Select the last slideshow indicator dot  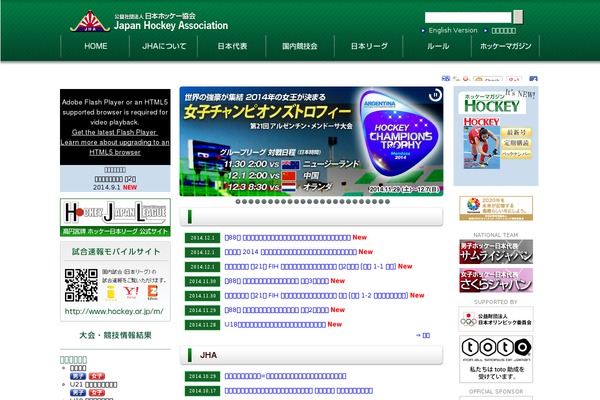tap(388, 201)
